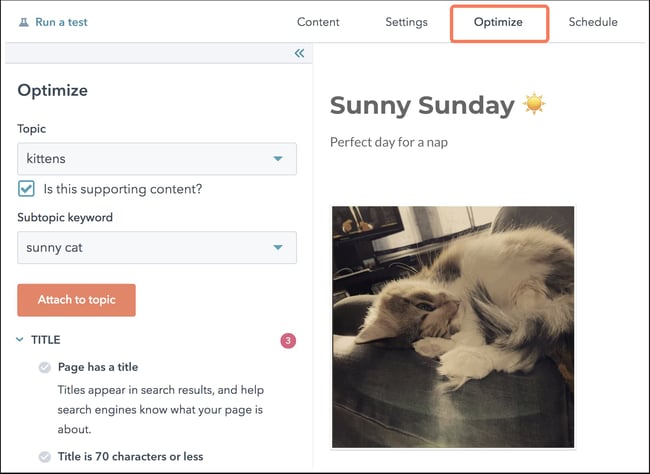Collapse the sidebar with the double chevron

click(x=299, y=54)
